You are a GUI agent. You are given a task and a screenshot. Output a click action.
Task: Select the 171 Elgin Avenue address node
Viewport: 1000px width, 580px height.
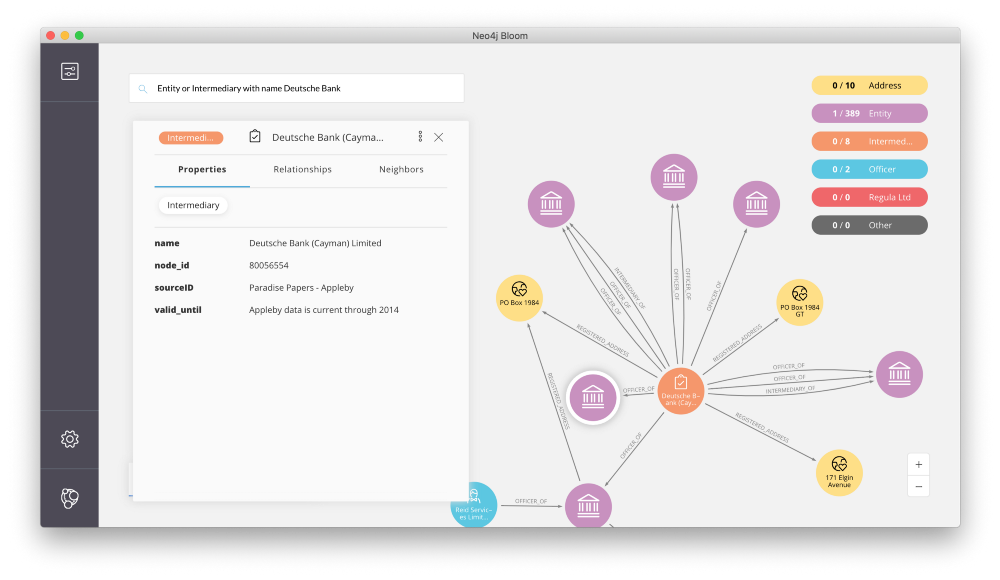click(x=839, y=473)
